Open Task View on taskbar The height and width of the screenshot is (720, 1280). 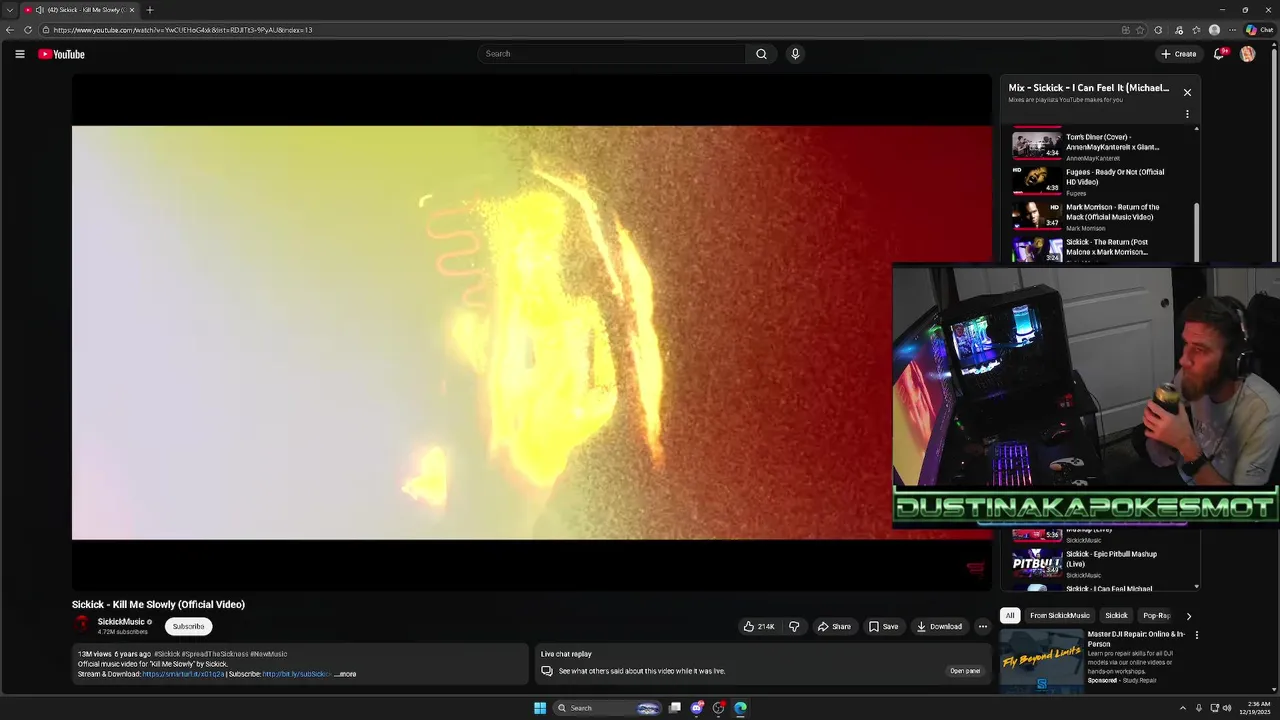tap(675, 708)
